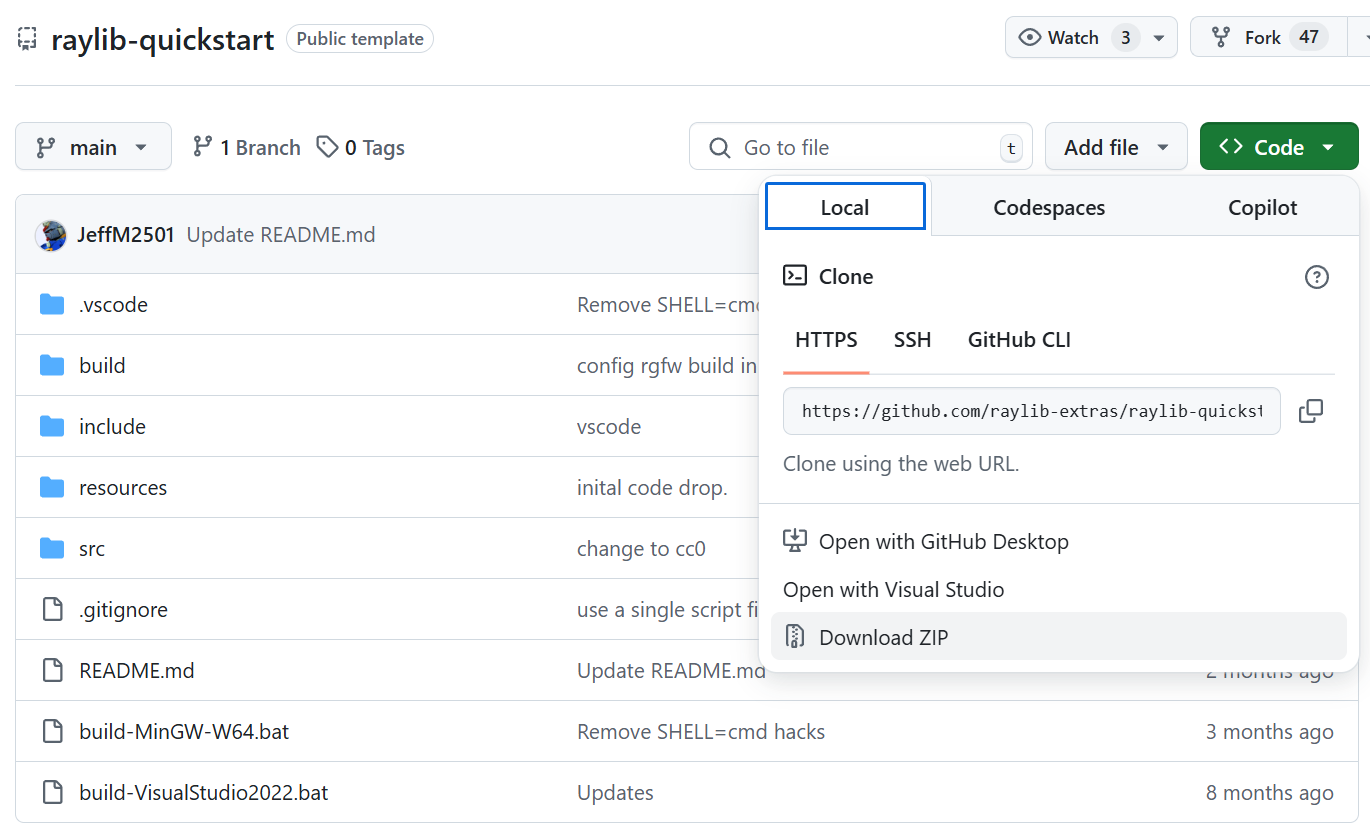Collapse the green Code dropdown button
The width and height of the screenshot is (1370, 832).
1278,147
